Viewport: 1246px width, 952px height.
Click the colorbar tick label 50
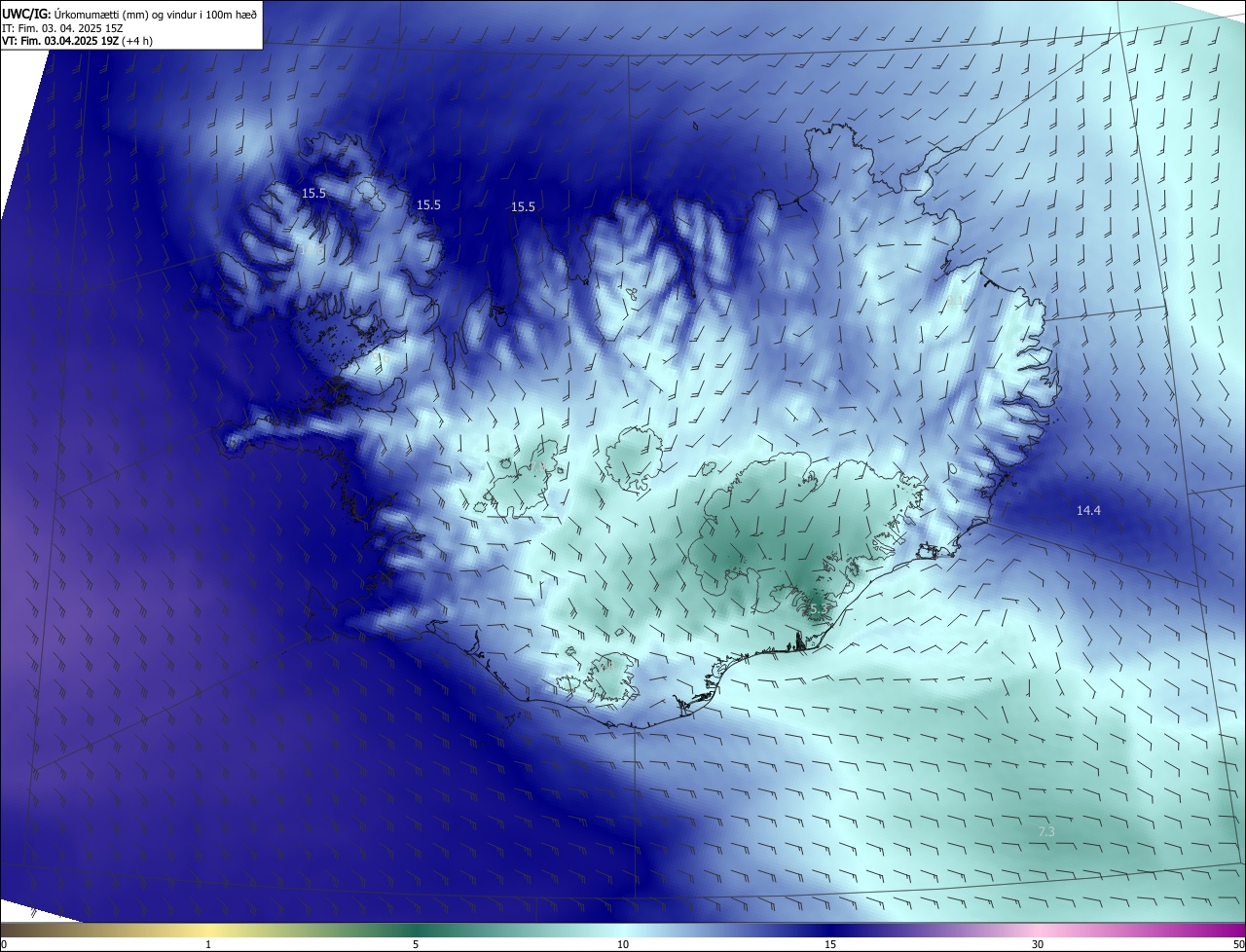tap(1238, 944)
